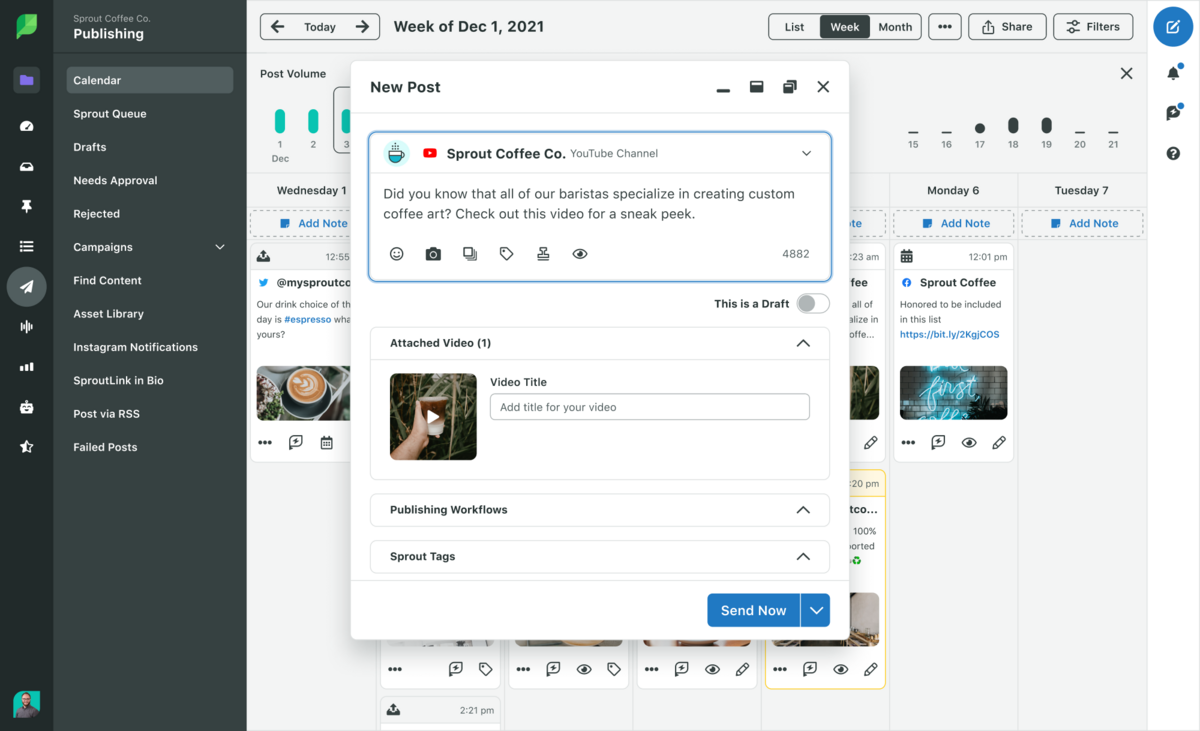Click the post text compose area

pyautogui.click(x=600, y=204)
